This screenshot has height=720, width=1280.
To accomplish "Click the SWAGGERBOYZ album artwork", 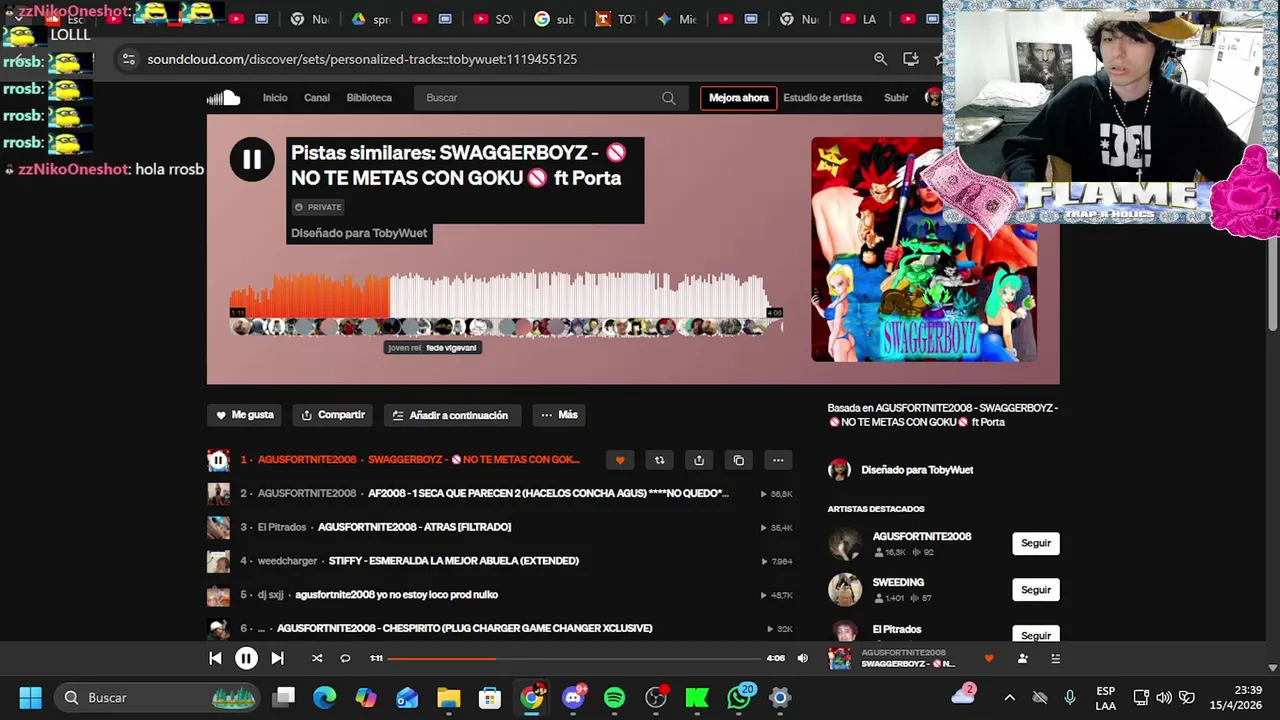I will click(x=924, y=249).
